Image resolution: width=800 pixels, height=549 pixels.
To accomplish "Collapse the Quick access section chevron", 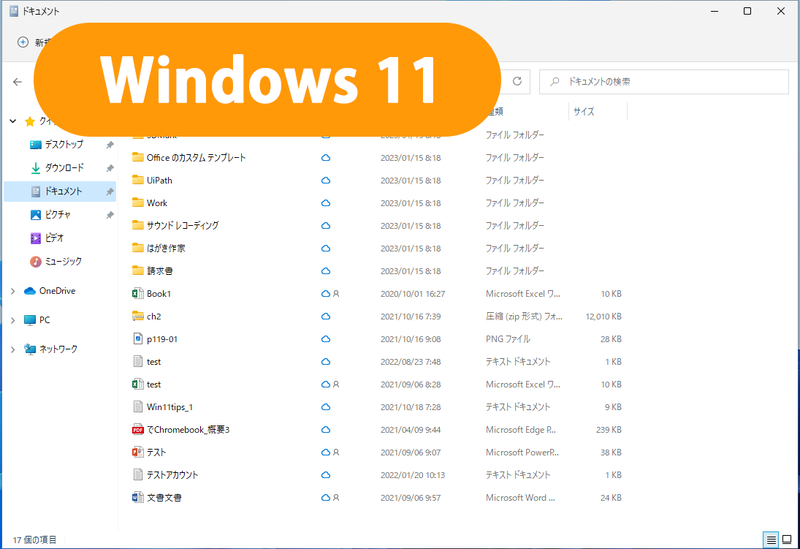I will [x=13, y=121].
